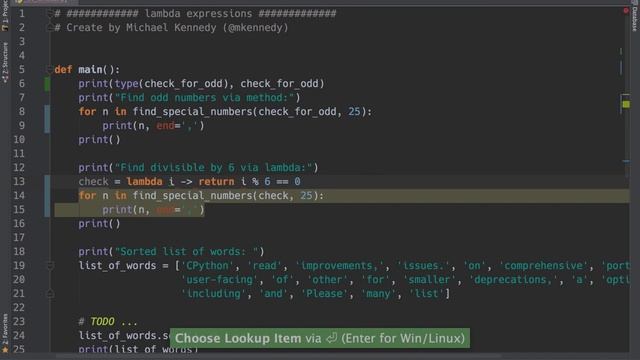The width and height of the screenshot is (640, 360).
Task: Click the blue change marker beside line 8
Action: (47, 119)
